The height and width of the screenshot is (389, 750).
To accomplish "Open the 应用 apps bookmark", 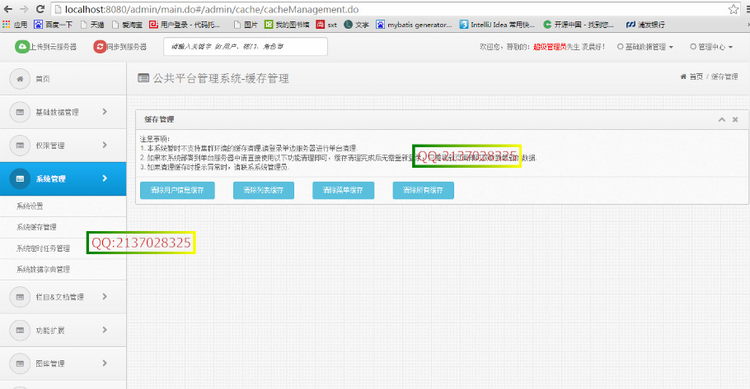I will (x=15, y=24).
